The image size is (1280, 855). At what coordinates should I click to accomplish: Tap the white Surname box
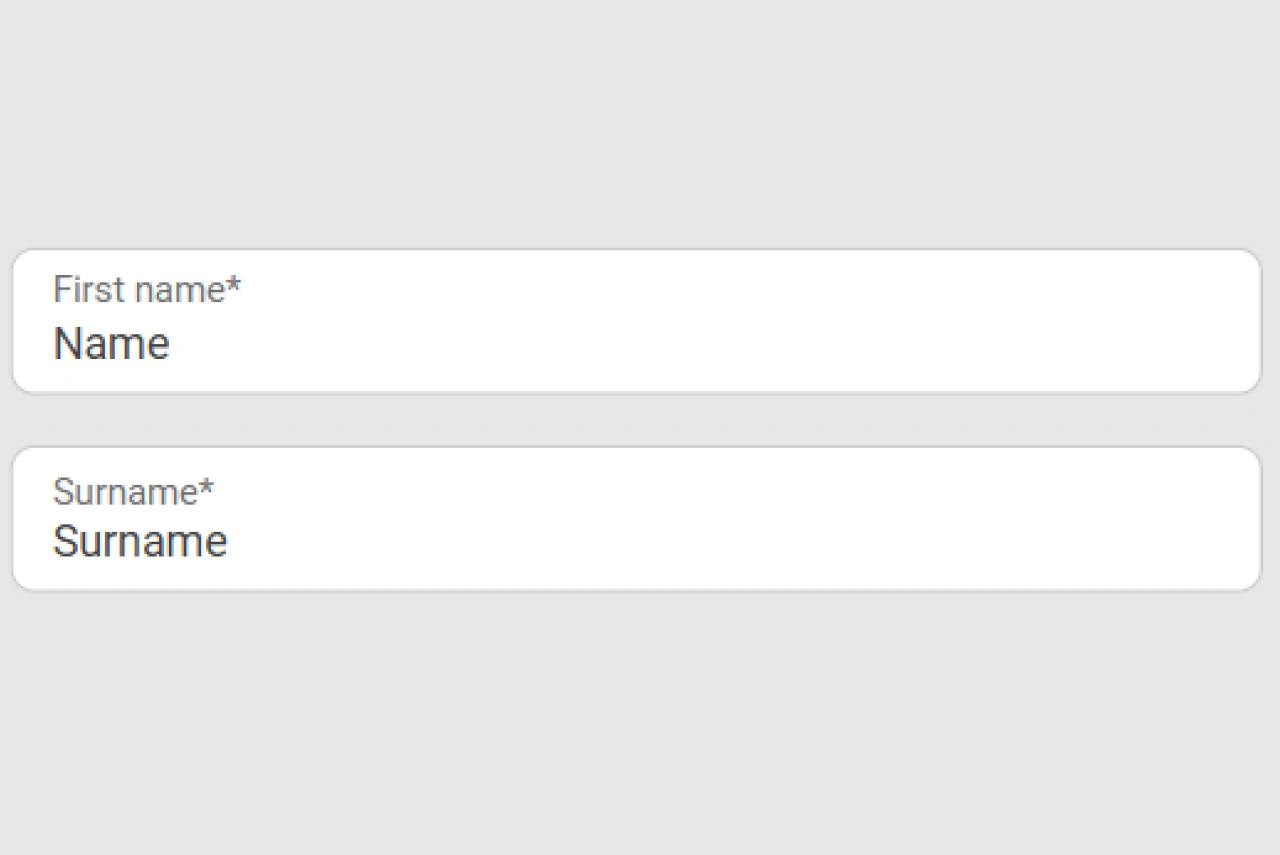[636, 520]
